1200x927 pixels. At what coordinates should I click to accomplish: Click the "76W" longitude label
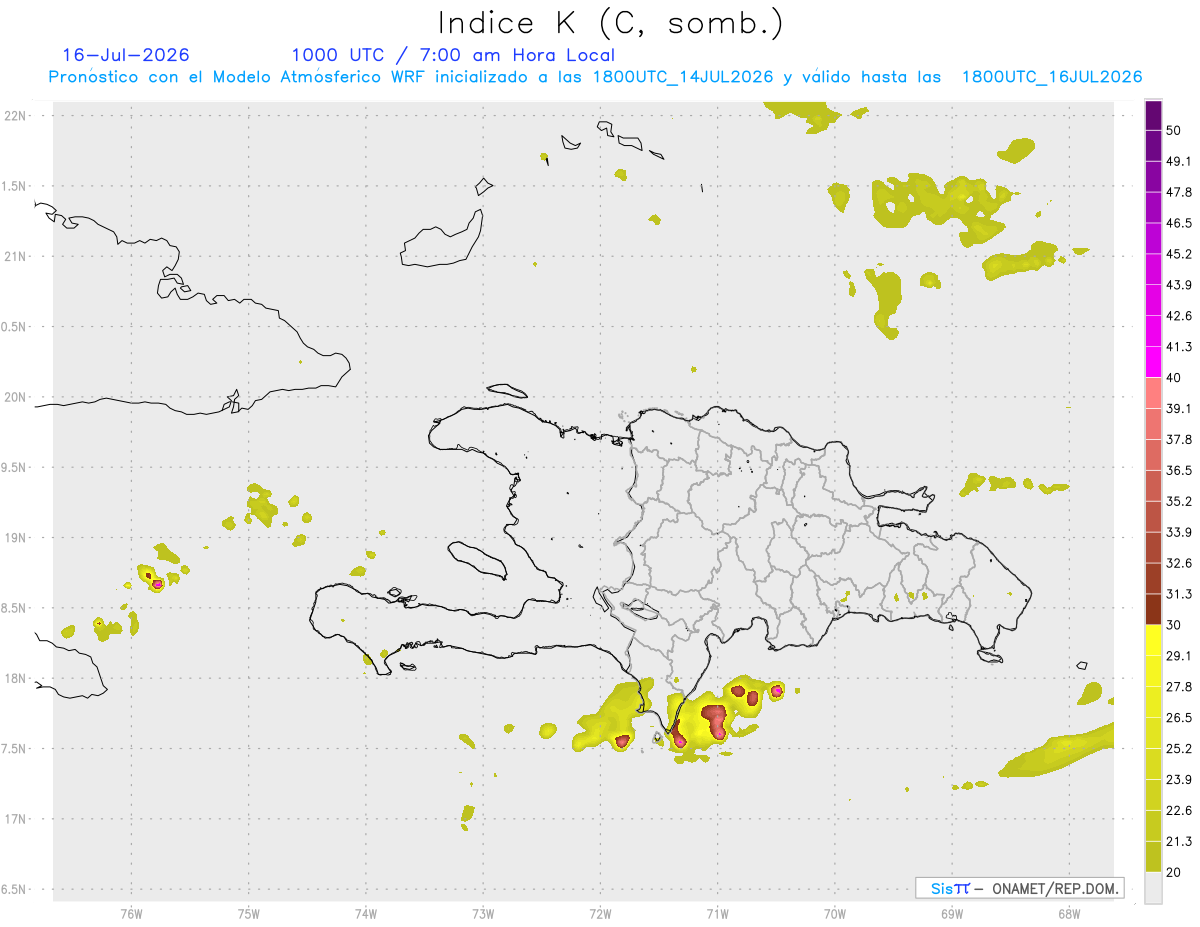point(131,914)
